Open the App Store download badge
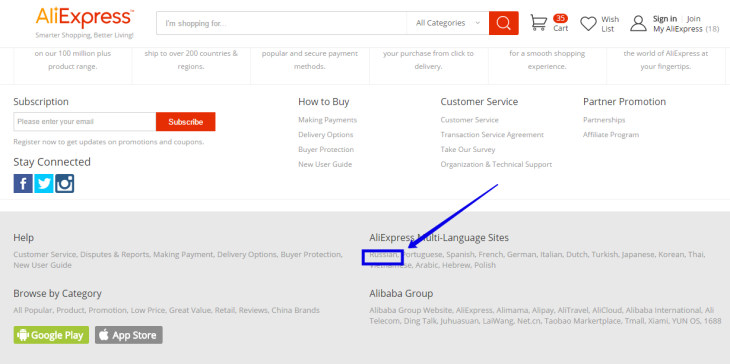The height and width of the screenshot is (364, 730). click(x=129, y=335)
